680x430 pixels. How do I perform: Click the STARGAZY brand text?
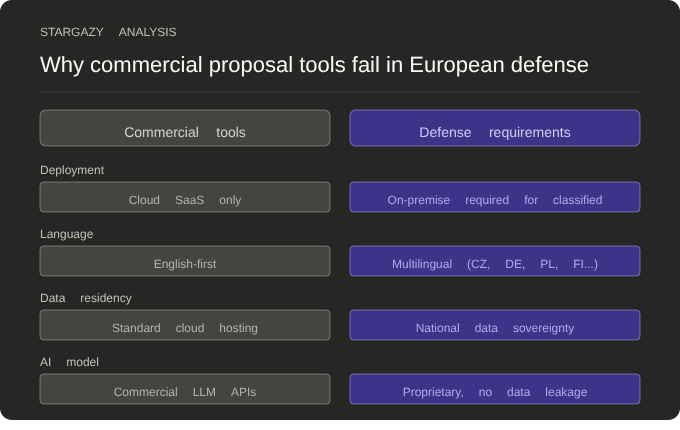point(71,32)
